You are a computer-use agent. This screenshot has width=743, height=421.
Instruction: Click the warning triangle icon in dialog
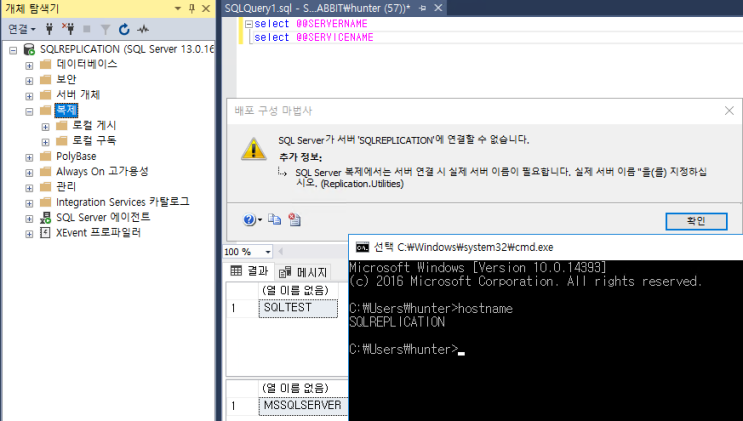[x=254, y=149]
